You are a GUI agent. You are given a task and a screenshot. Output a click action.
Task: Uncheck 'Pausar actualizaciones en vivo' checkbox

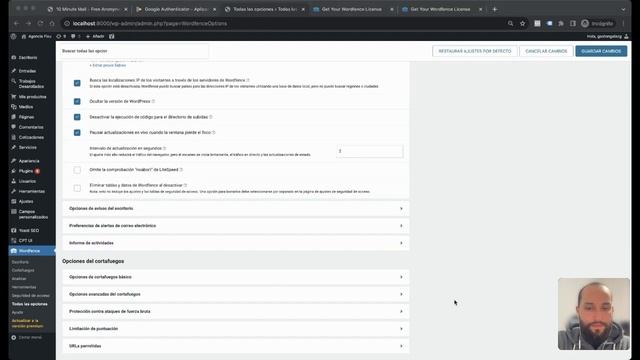pos(77,133)
